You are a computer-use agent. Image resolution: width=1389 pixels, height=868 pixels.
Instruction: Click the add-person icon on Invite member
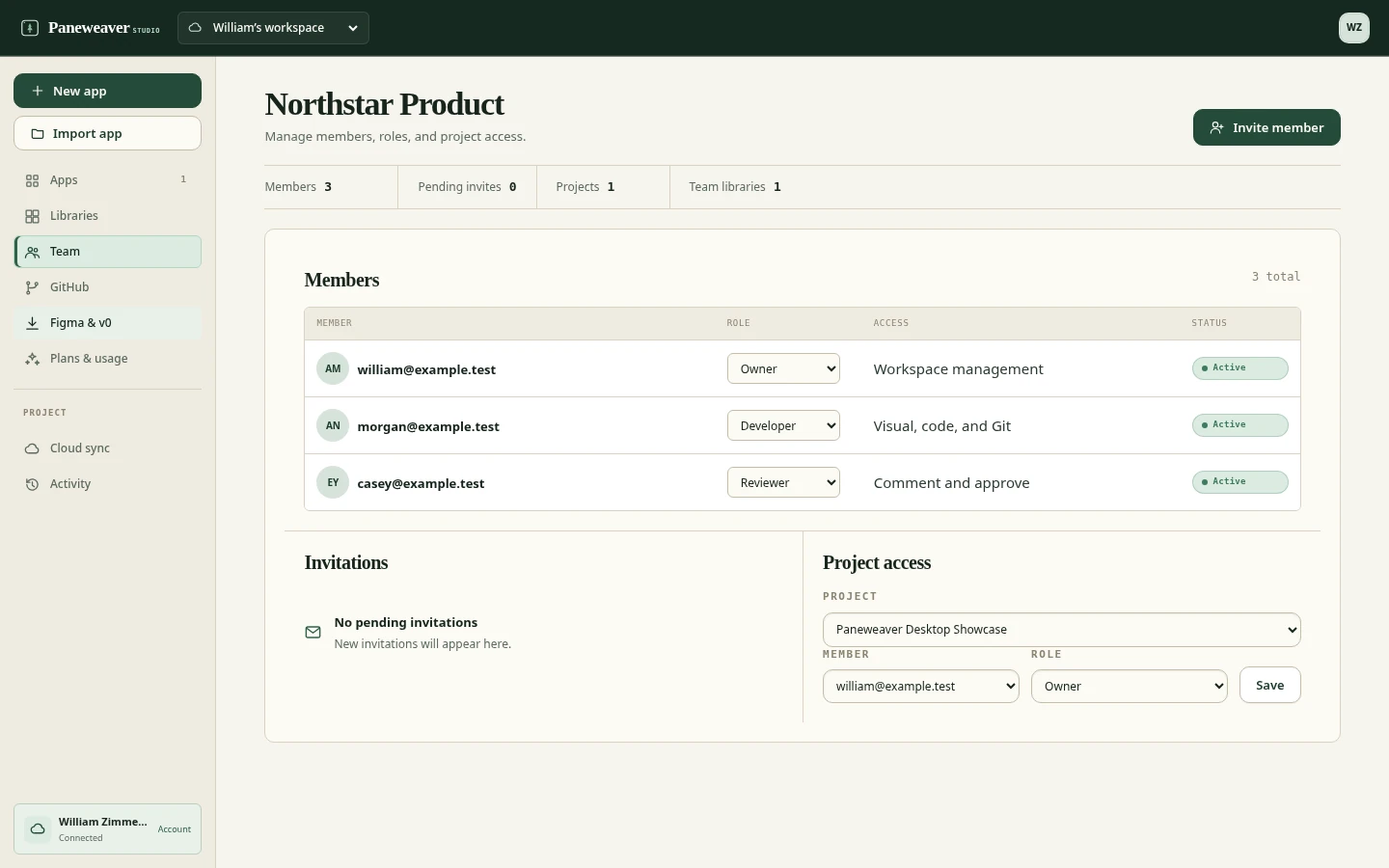tap(1217, 127)
